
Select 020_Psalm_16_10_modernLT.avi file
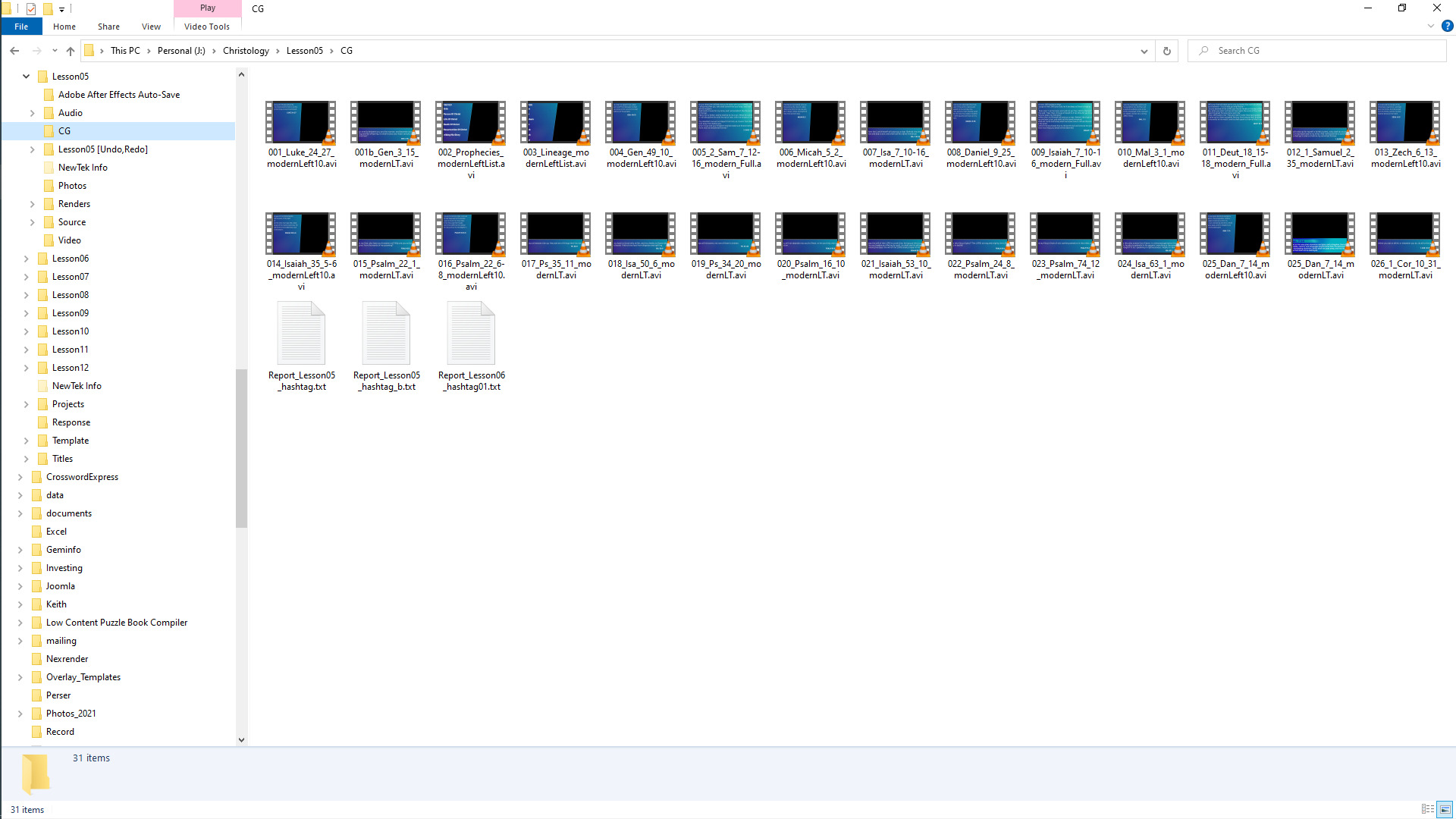[811, 246]
